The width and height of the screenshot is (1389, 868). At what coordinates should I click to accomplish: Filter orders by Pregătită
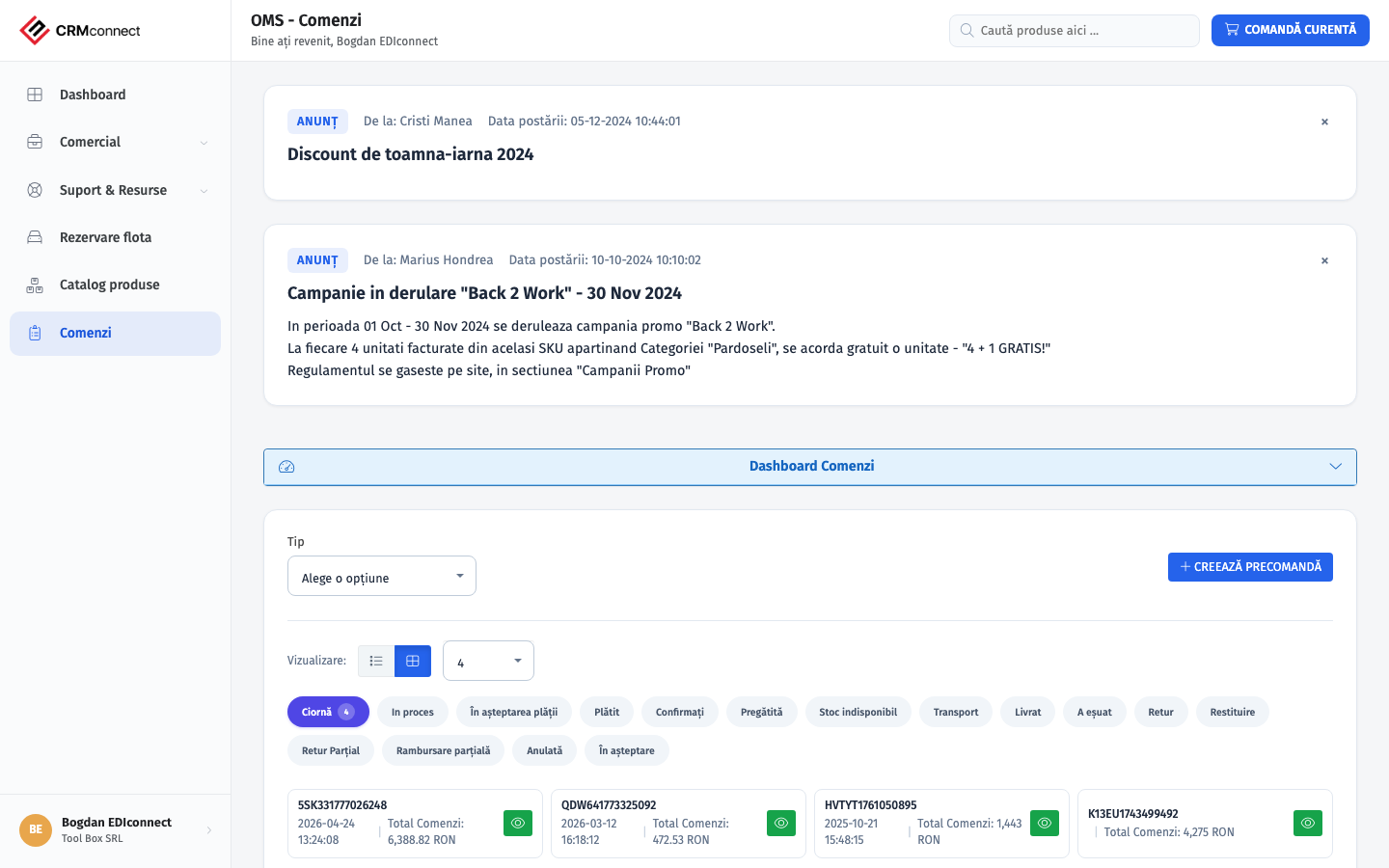pyautogui.click(x=761, y=712)
